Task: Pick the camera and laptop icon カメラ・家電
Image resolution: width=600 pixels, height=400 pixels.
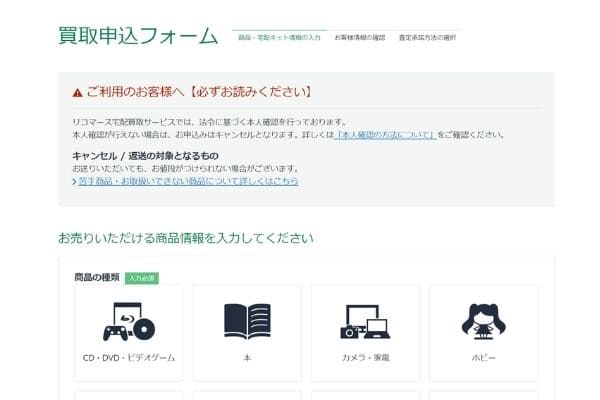Action: [x=365, y=322]
